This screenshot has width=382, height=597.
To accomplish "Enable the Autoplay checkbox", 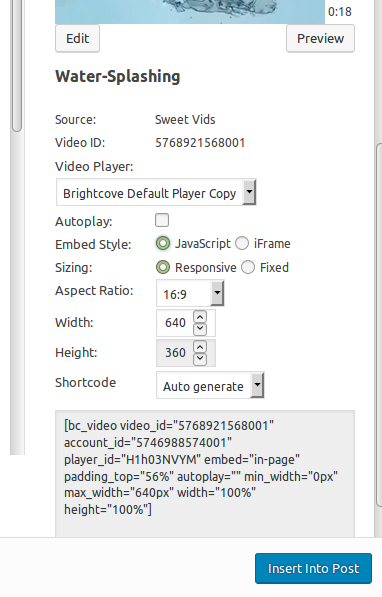I will [162, 220].
